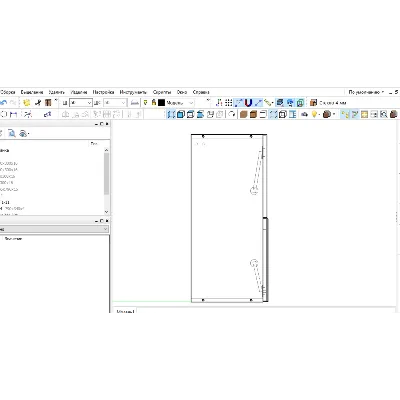Open the Инструменты menu
This screenshot has width=400, height=400.
pos(133,92)
